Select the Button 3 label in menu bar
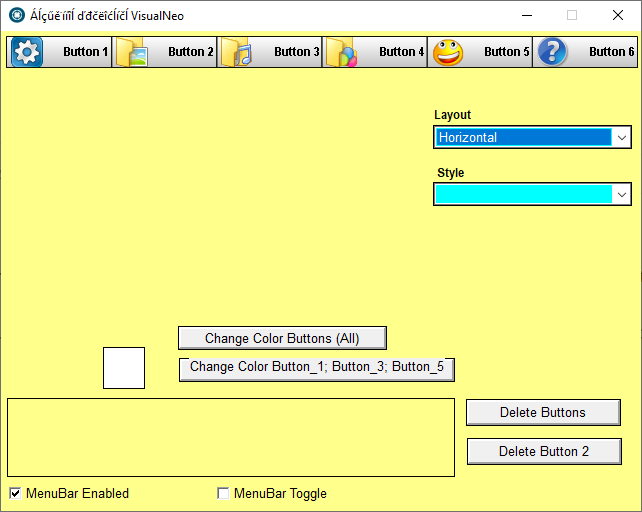The image size is (642, 512). click(297, 52)
